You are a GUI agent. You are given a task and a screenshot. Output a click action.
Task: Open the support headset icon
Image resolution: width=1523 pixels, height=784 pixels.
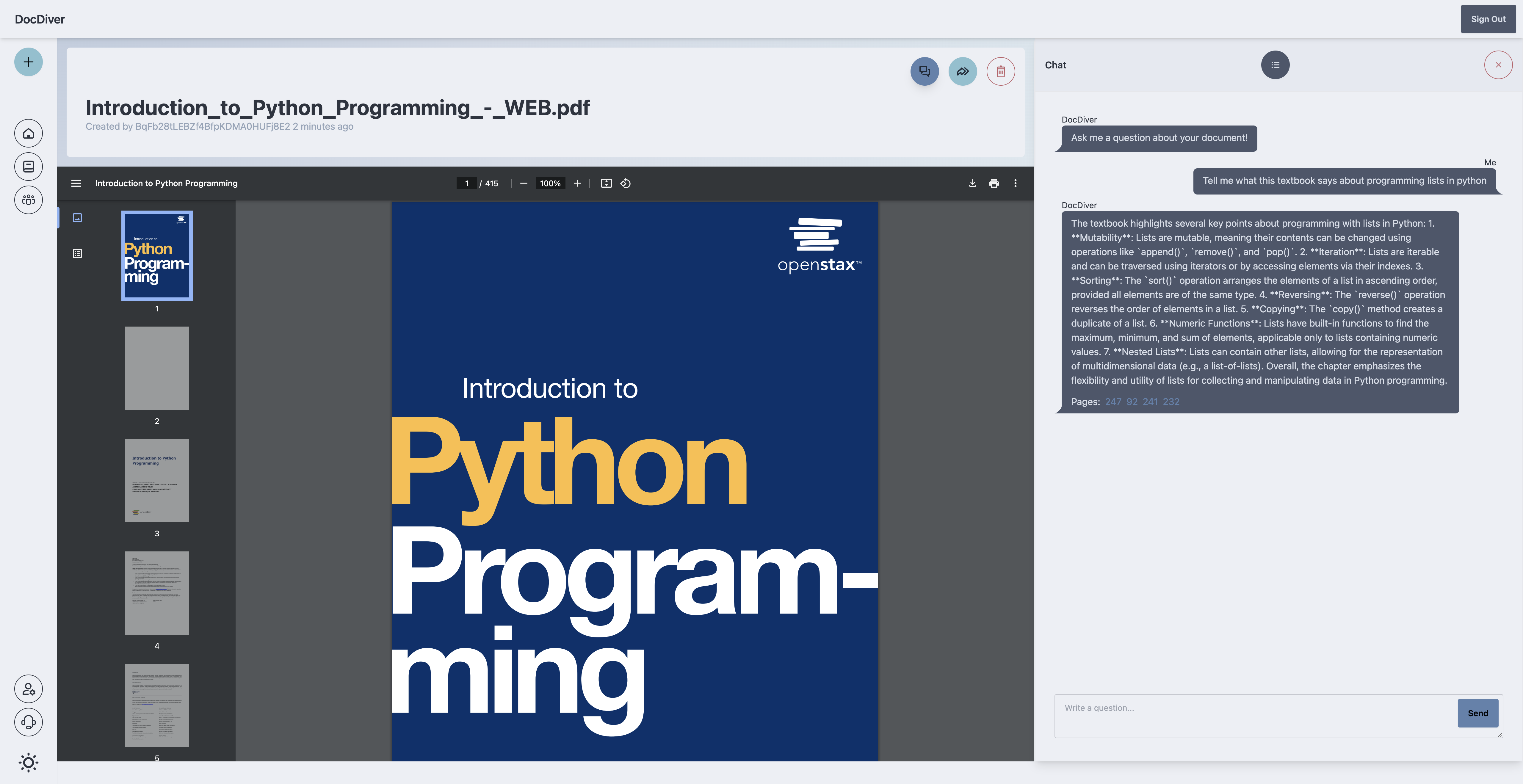tap(28, 722)
